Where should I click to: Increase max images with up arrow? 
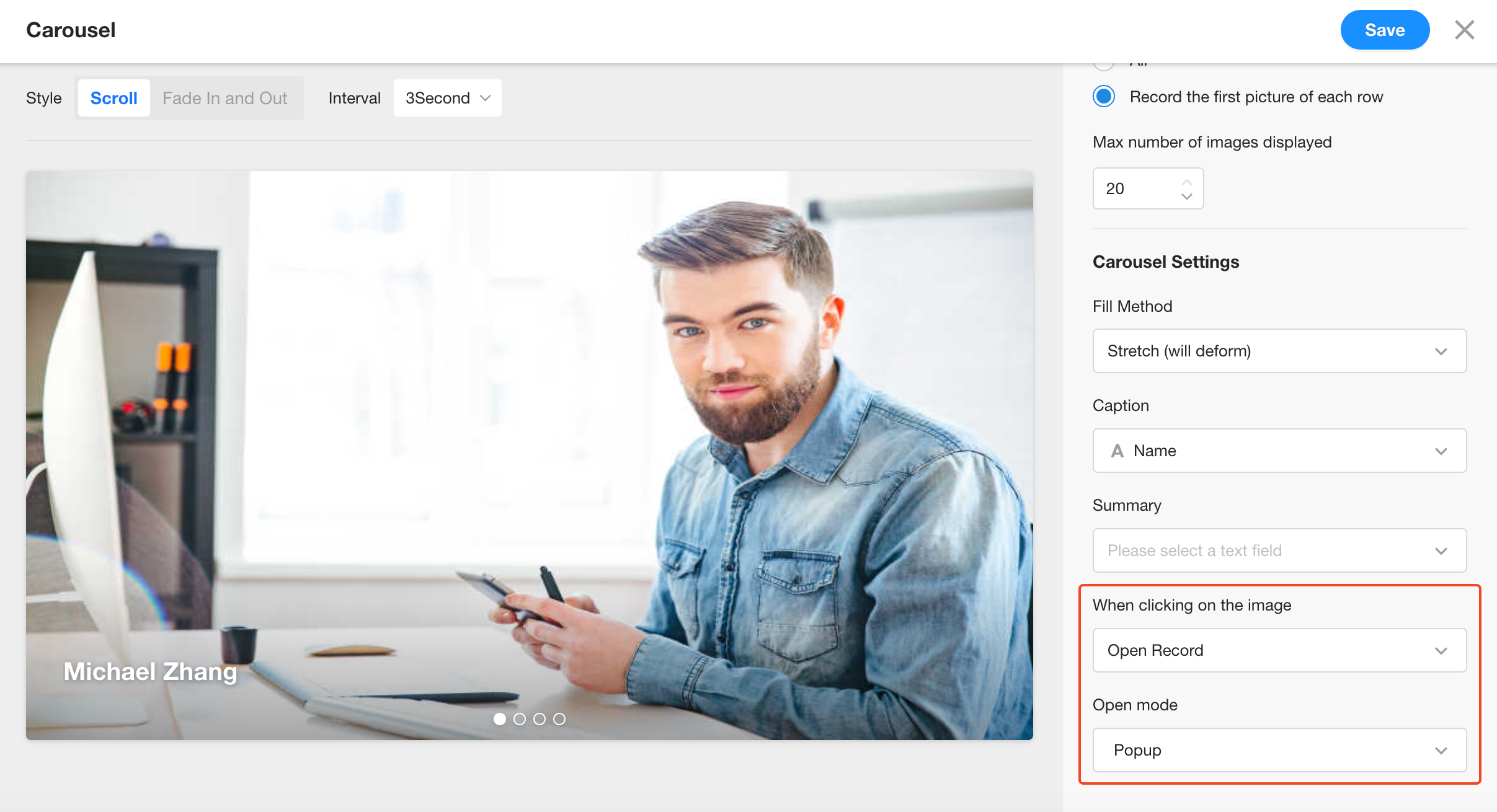1186,182
